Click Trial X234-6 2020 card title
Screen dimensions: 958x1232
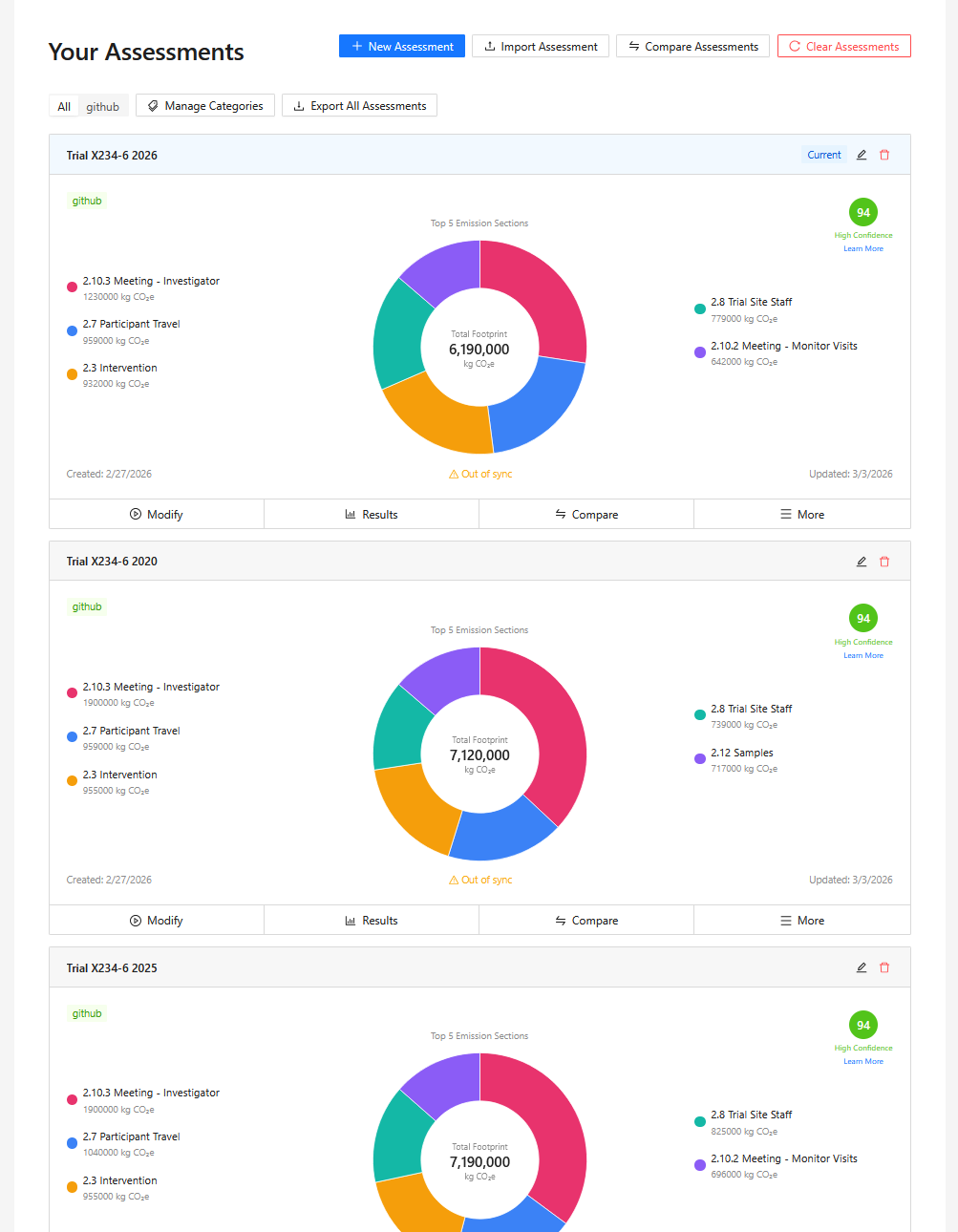point(112,562)
